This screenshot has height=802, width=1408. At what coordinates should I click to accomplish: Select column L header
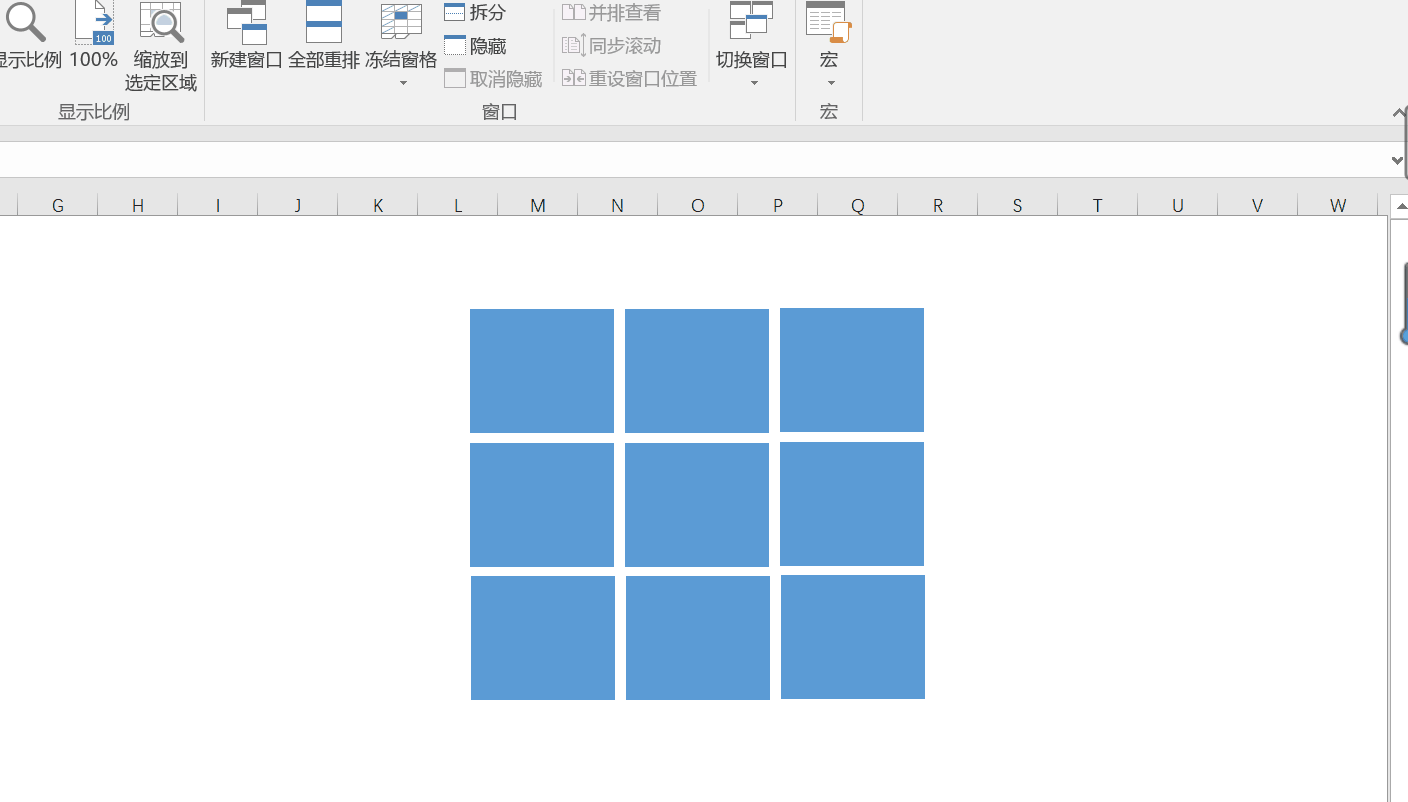pyautogui.click(x=458, y=205)
